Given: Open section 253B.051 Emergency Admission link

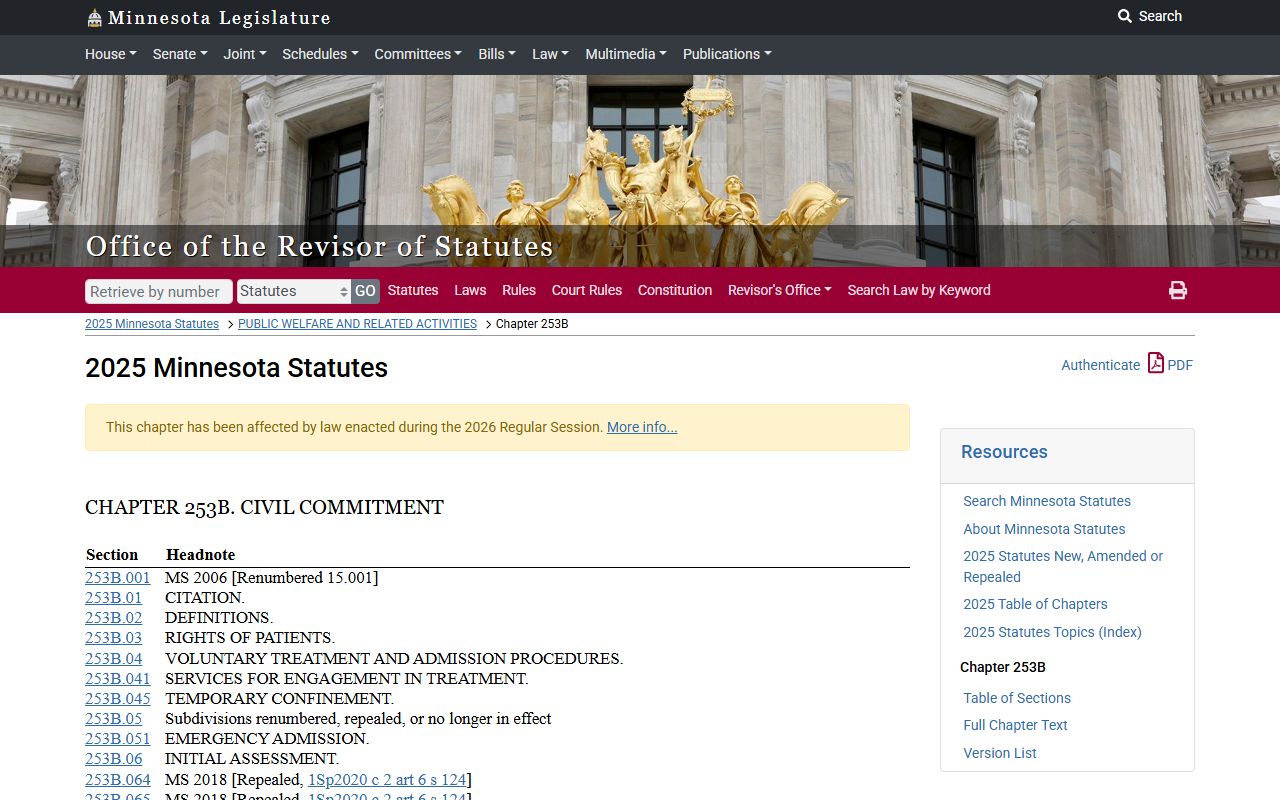Looking at the screenshot, I should click(x=118, y=738).
